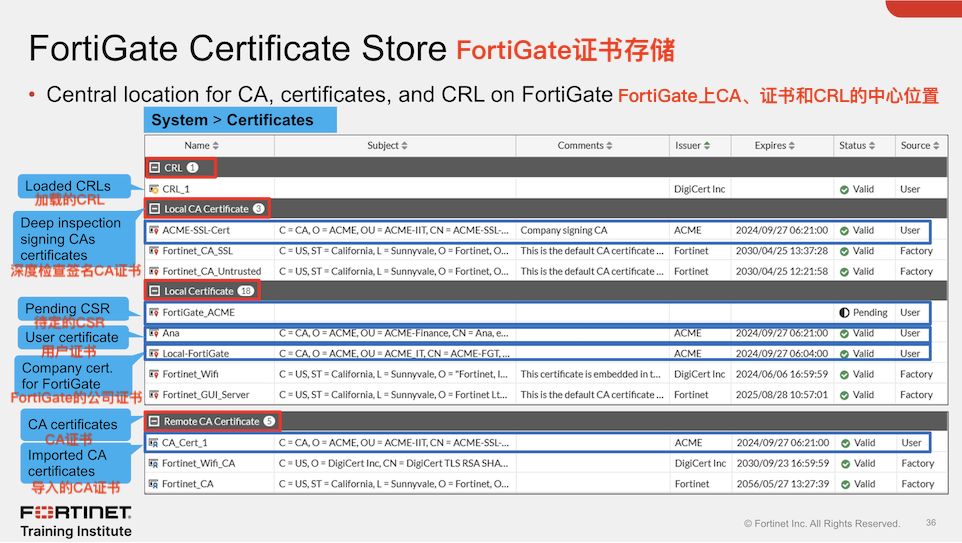Click the Valid status icon for Fortinet_CA_Untrusted

point(844,272)
